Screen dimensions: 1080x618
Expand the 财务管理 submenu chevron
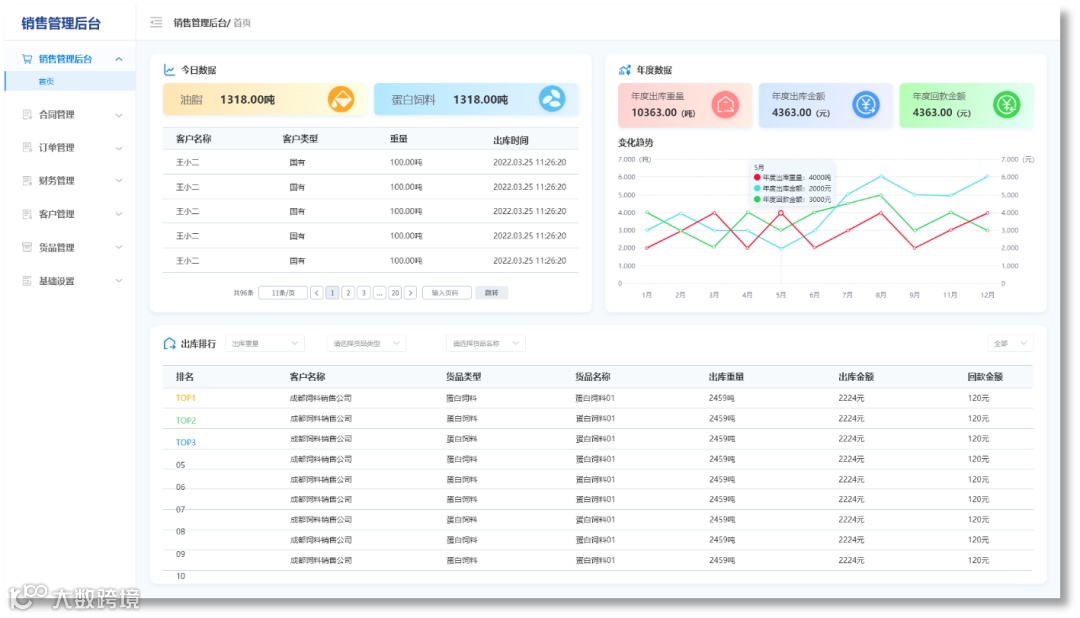(x=119, y=181)
